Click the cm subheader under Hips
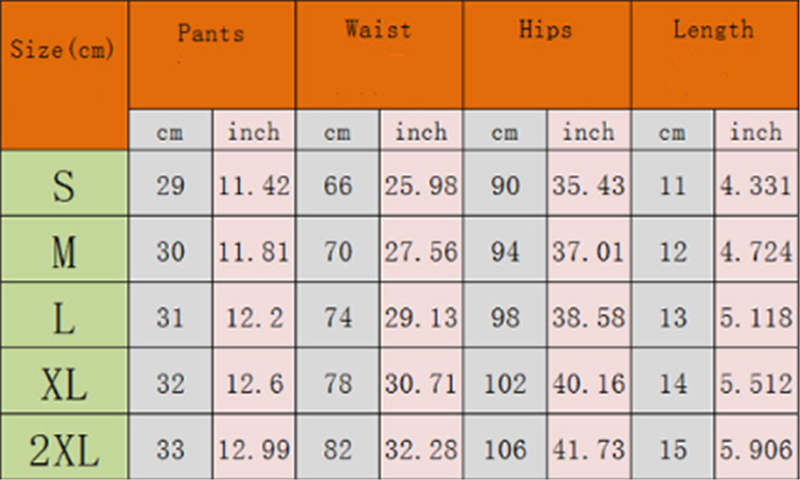Screen dimensions: 800x480 tap(505, 132)
